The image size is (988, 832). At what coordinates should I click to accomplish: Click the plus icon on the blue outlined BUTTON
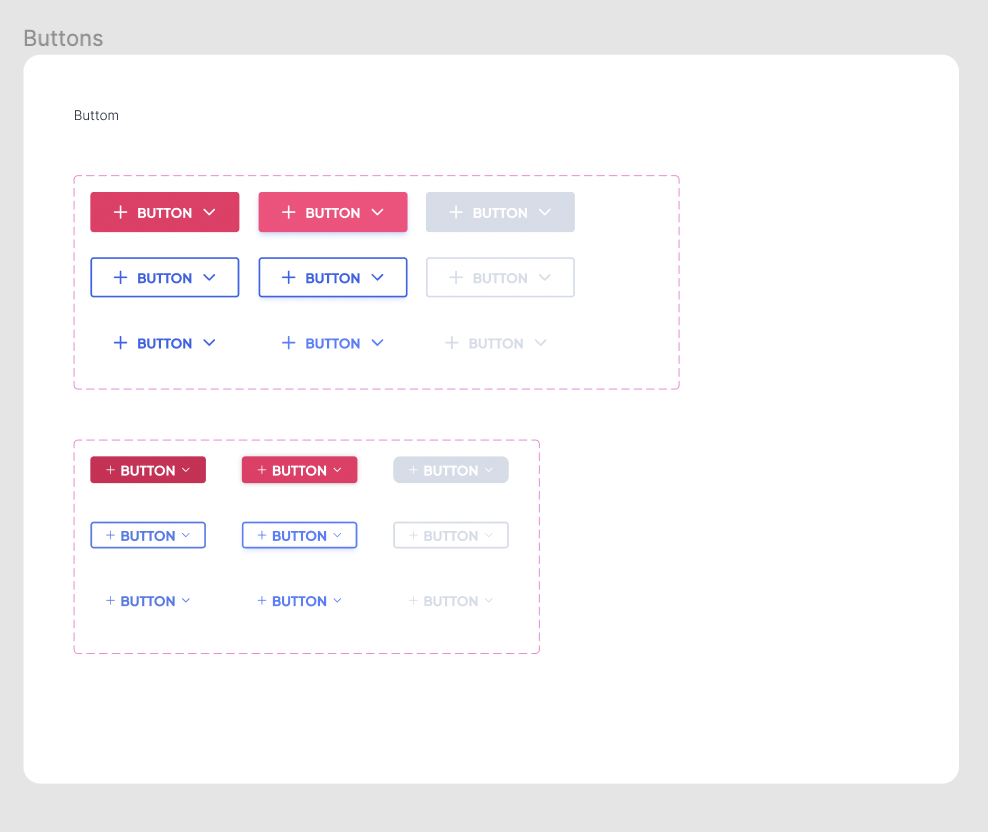point(121,277)
